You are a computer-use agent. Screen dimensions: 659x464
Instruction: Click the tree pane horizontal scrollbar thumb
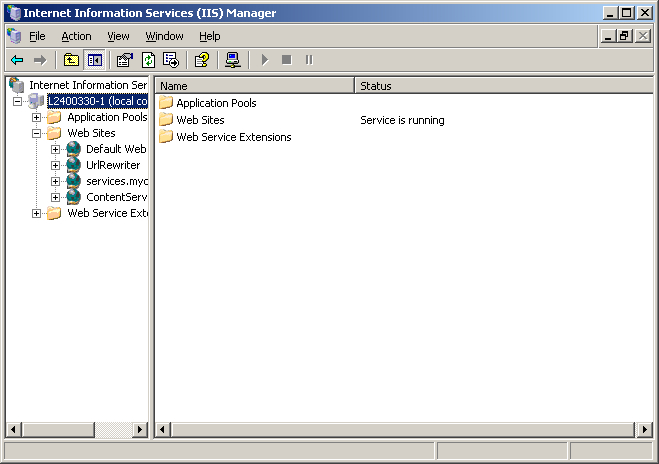[x=58, y=430]
